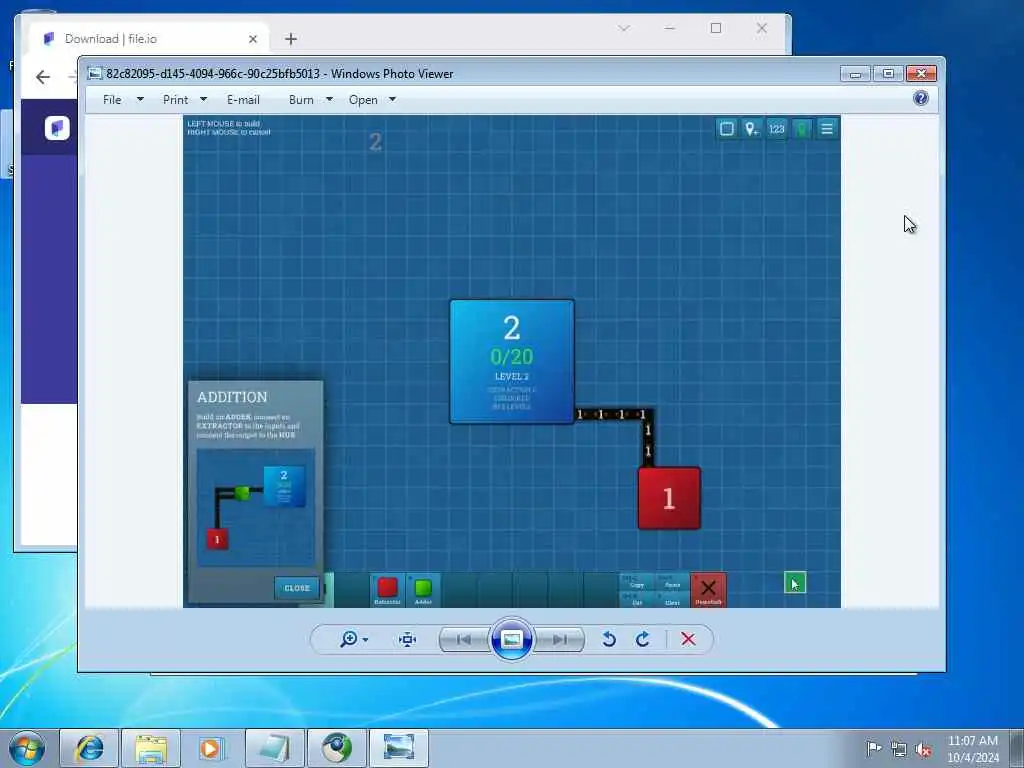The height and width of the screenshot is (768, 1024).
Task: Click the Copy button in game toolbar
Action: (x=636, y=582)
